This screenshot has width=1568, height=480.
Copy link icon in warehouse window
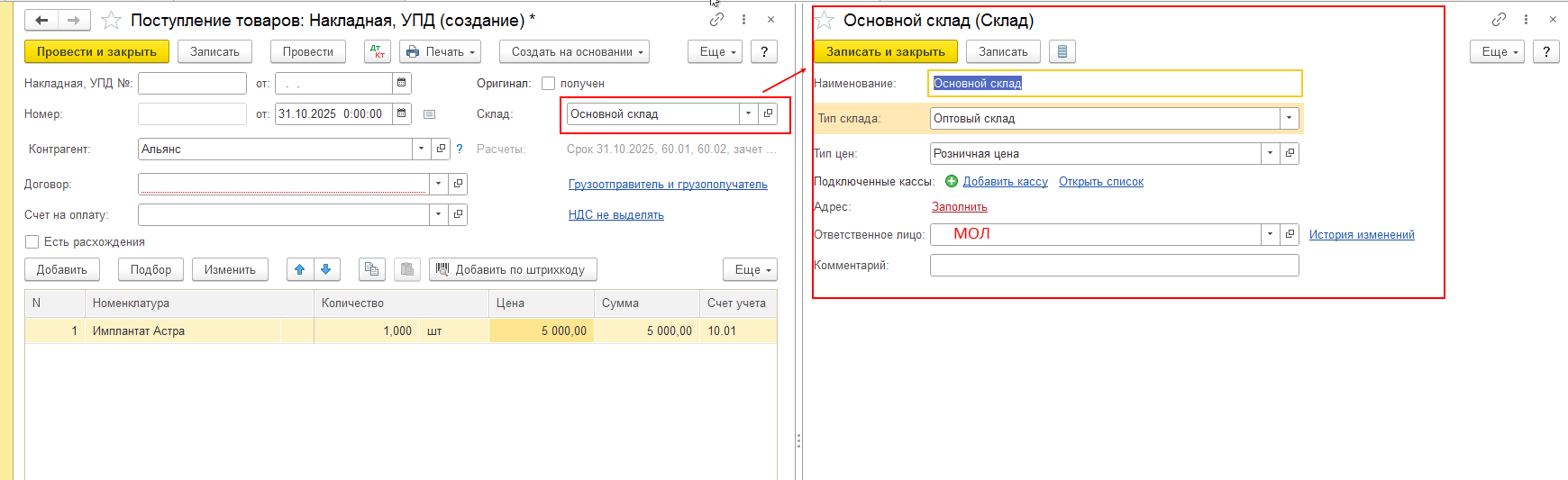[x=1499, y=19]
